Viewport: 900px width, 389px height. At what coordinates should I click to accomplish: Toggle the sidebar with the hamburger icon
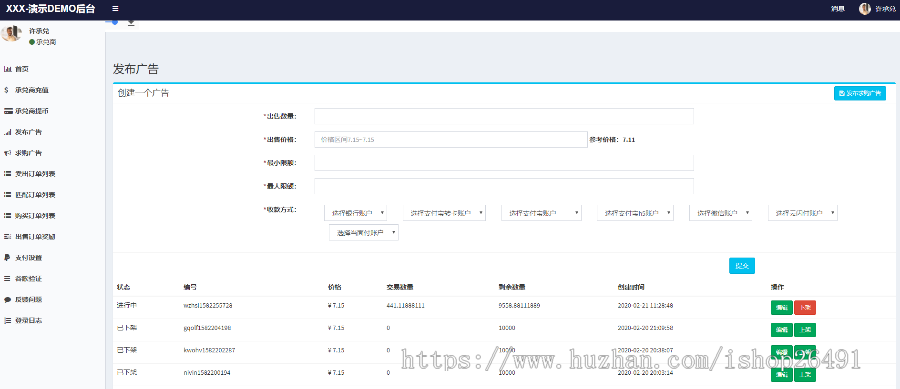(115, 9)
